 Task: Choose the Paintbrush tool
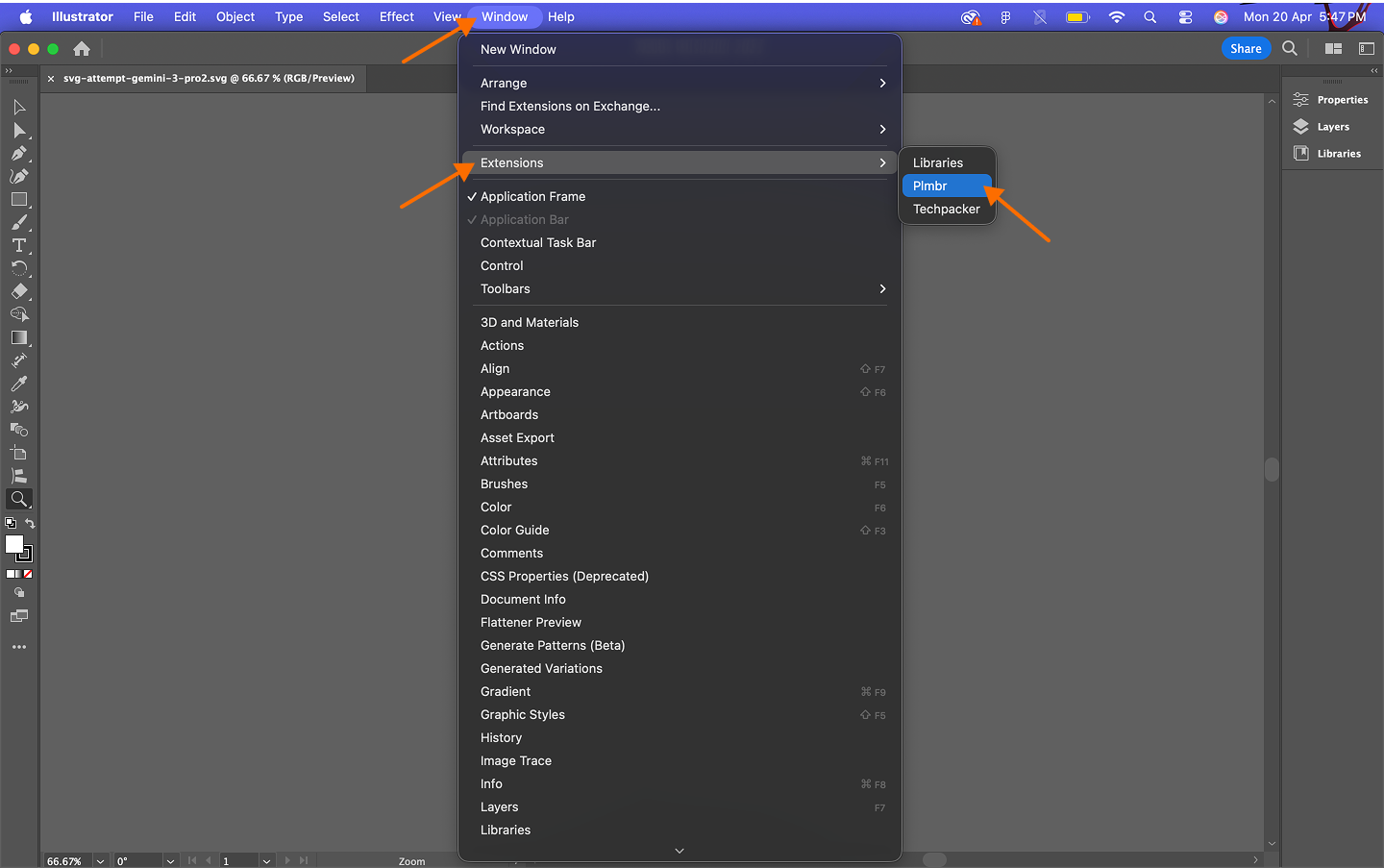pos(19,222)
